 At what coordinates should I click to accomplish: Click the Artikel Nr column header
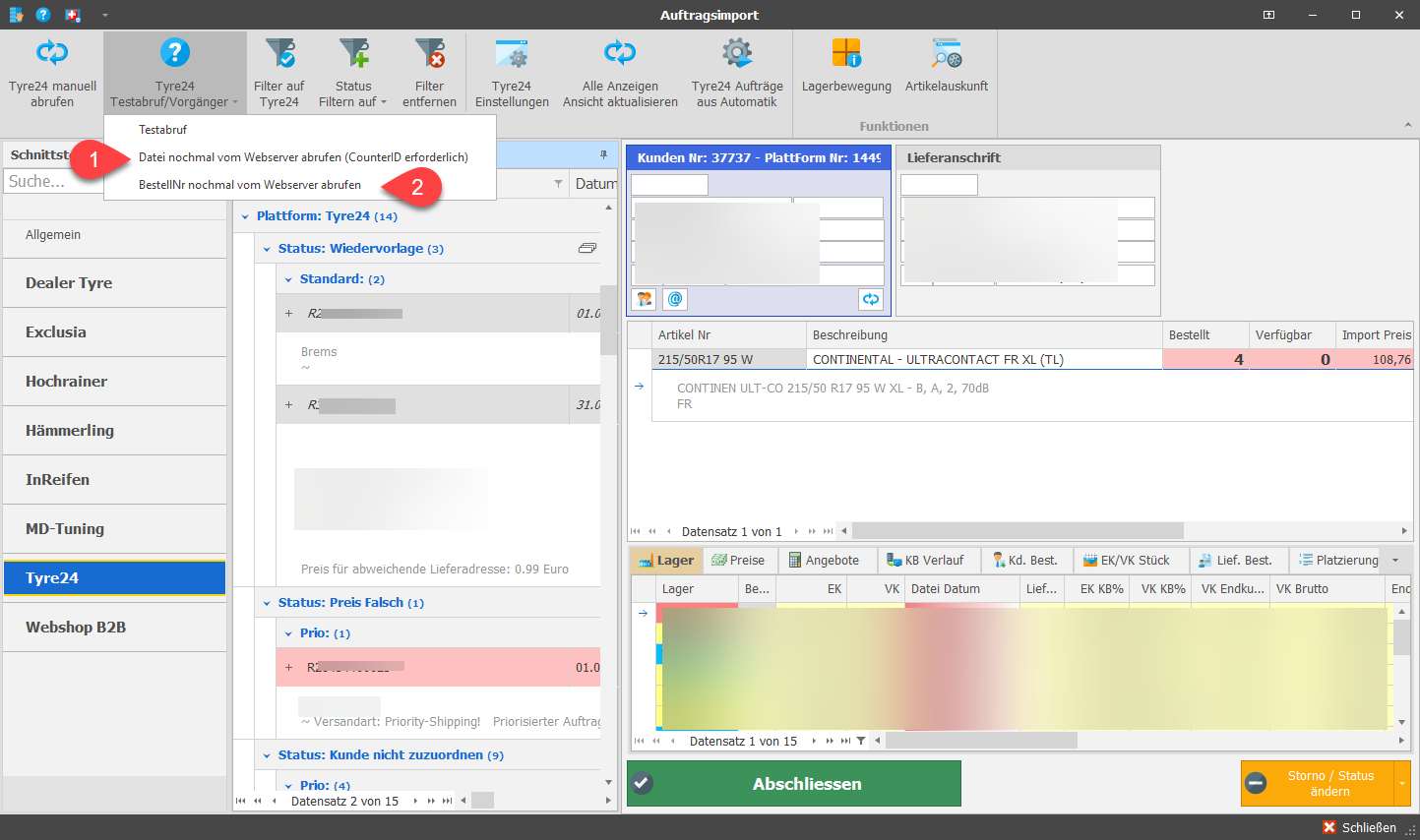pos(728,335)
